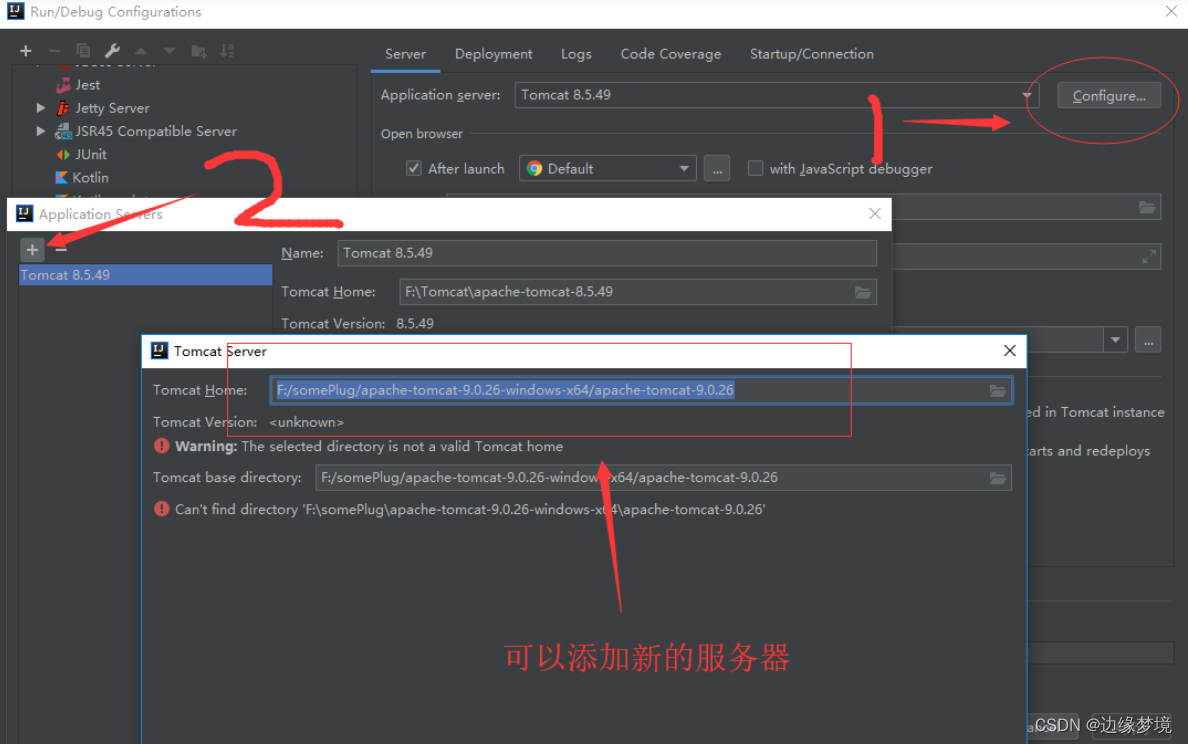Open Default browser dropdown
The height and width of the screenshot is (744, 1188).
pos(608,168)
